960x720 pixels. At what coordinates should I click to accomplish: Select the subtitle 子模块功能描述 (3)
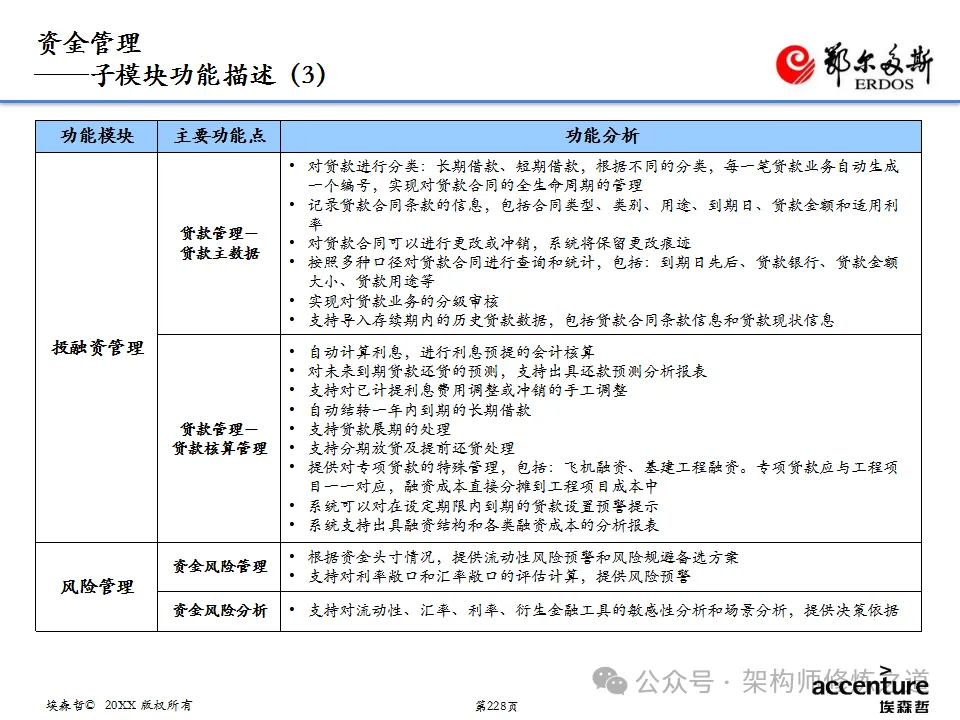(x=208, y=75)
